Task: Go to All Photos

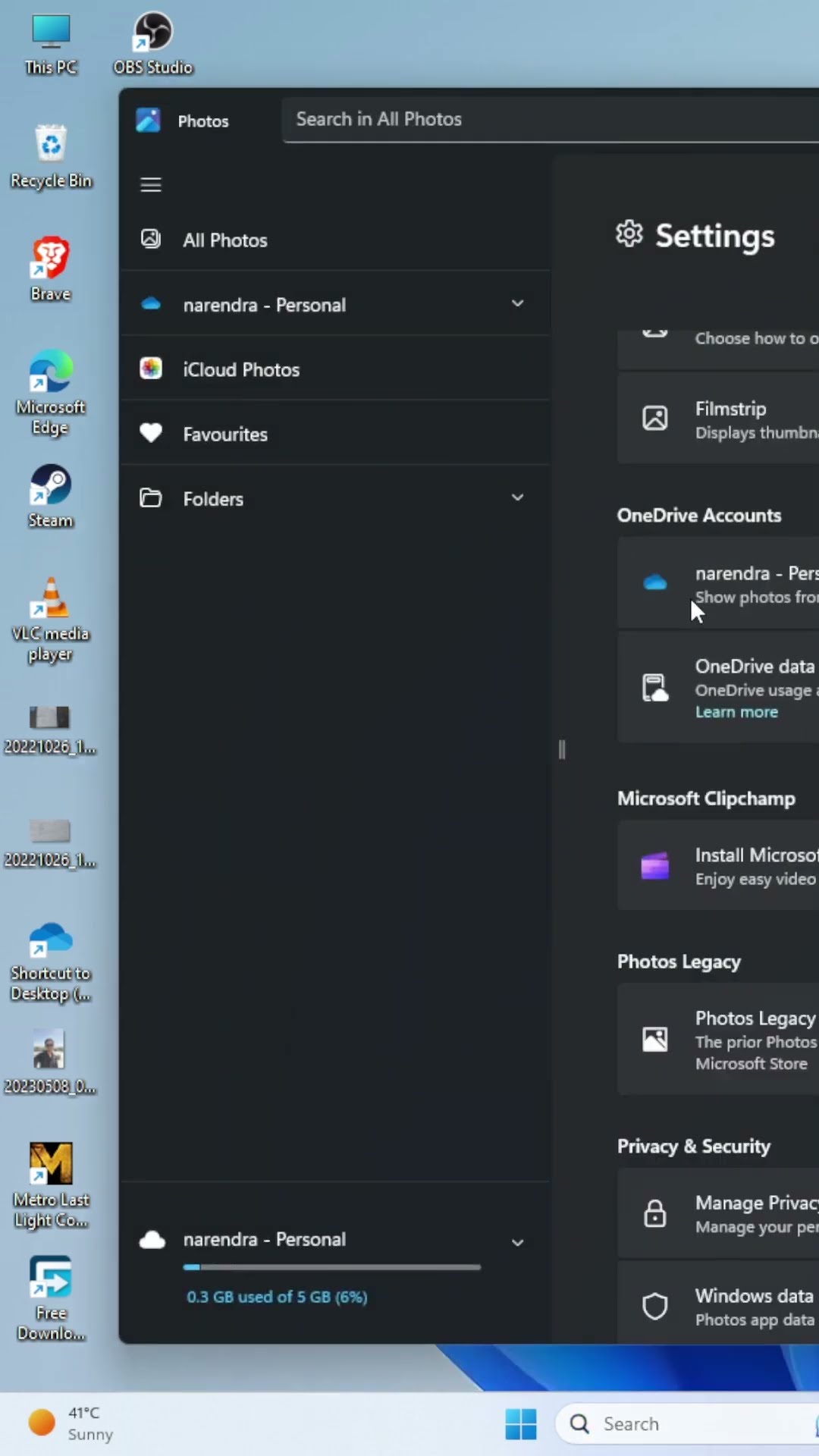Action: (x=334, y=240)
